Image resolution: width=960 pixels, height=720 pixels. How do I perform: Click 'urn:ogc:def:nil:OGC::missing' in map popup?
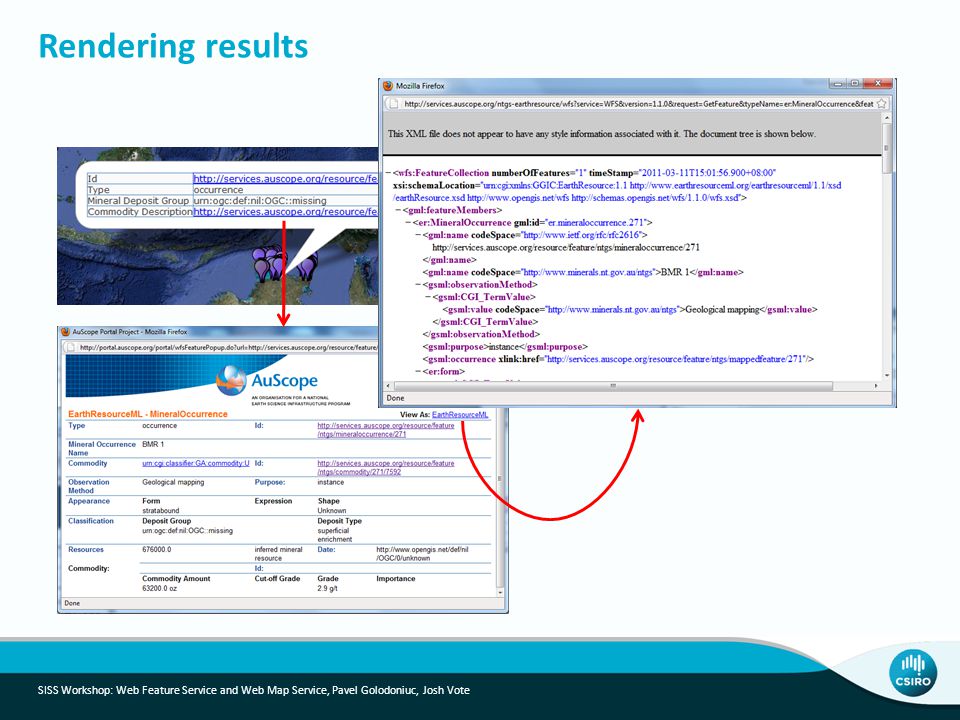pyautogui.click(x=260, y=201)
